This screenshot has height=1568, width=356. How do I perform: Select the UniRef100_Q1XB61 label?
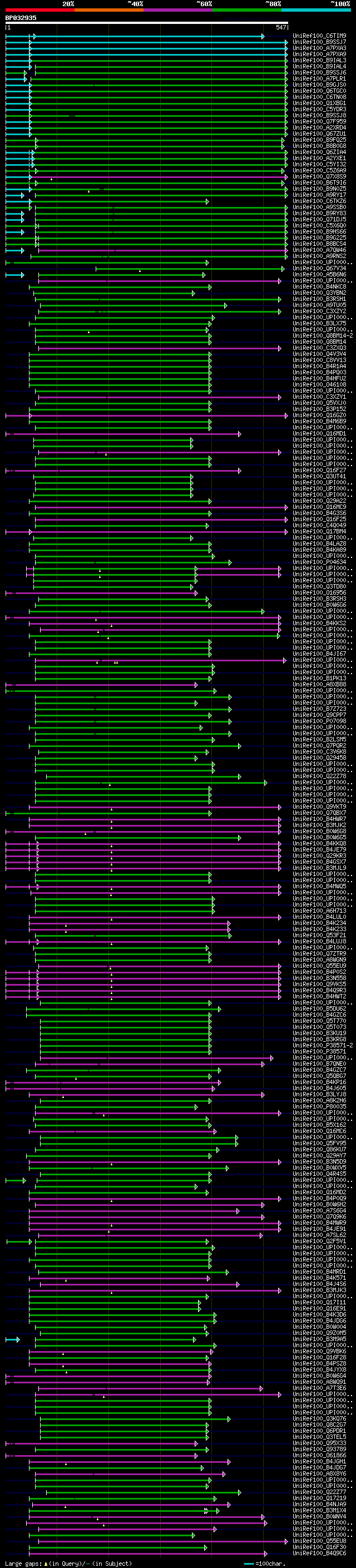tap(319, 103)
